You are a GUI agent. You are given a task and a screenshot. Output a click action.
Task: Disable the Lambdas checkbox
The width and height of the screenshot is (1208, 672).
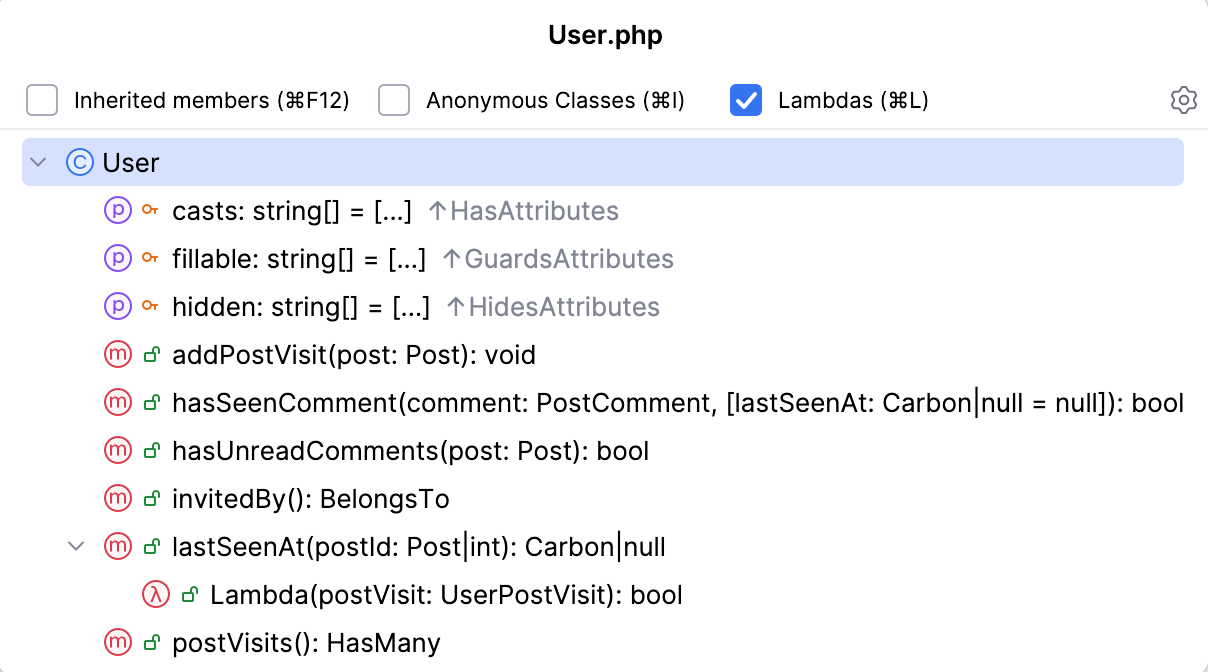pyautogui.click(x=745, y=100)
